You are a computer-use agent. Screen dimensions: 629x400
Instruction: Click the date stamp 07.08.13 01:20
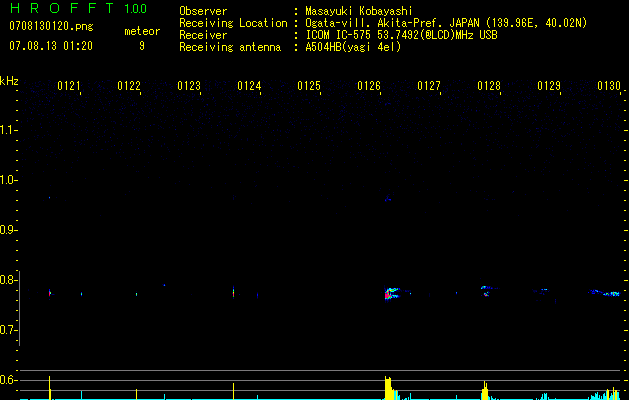click(x=51, y=46)
